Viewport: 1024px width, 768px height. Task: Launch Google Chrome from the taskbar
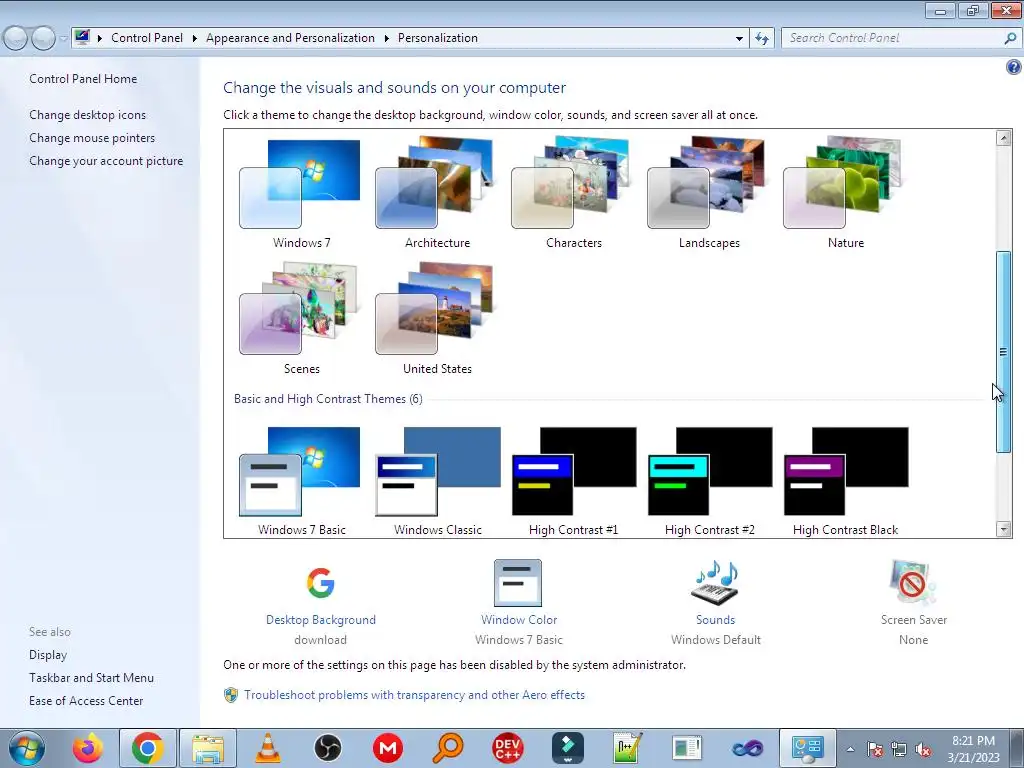click(x=147, y=748)
